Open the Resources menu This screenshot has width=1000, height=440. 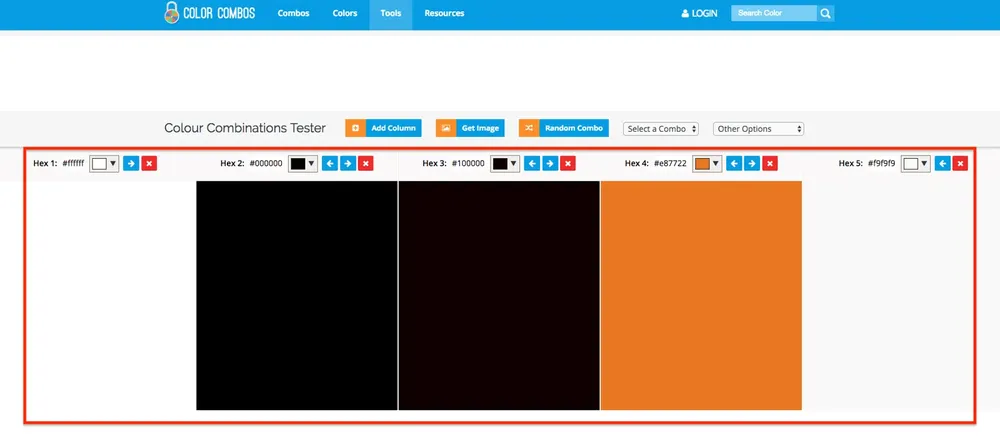coord(445,13)
